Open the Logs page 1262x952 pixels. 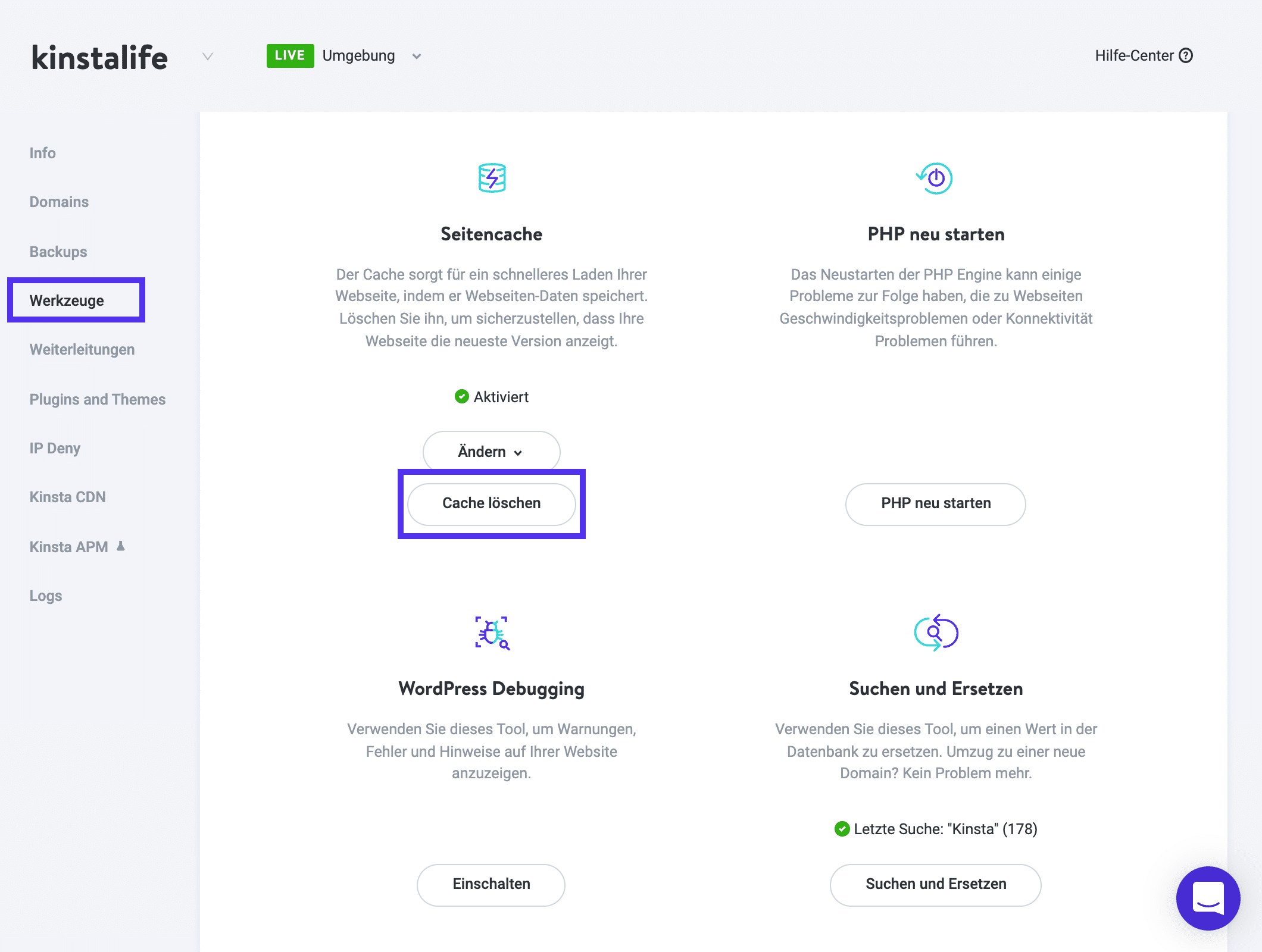pos(45,595)
